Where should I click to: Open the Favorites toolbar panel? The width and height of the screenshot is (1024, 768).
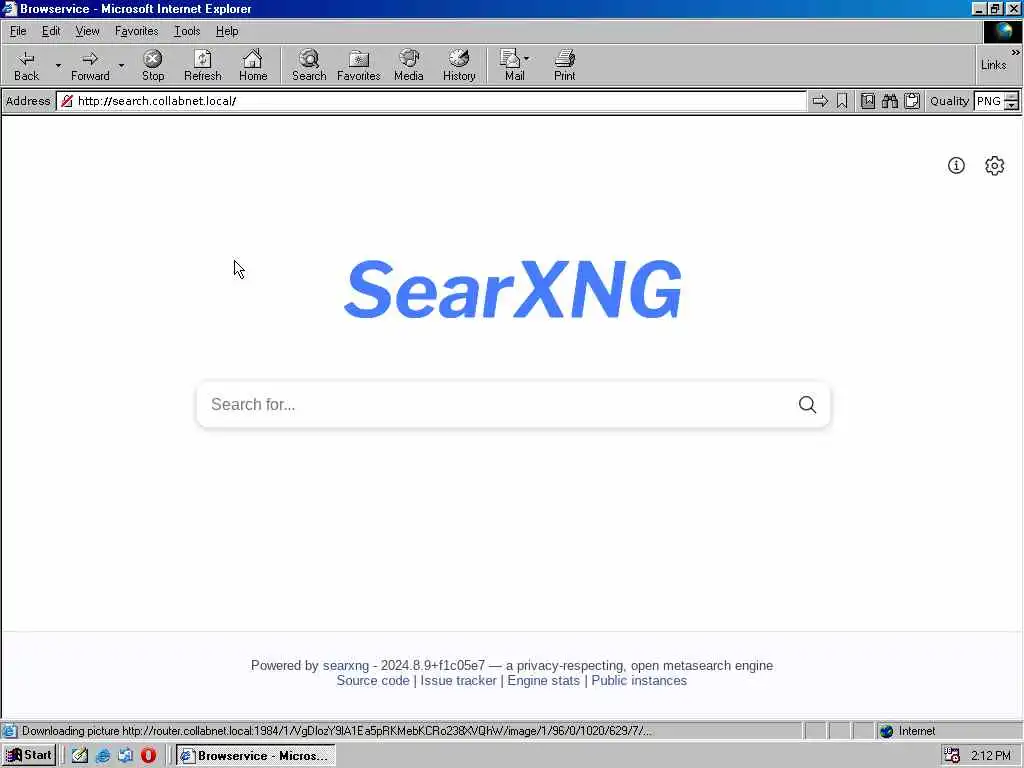[x=359, y=65]
